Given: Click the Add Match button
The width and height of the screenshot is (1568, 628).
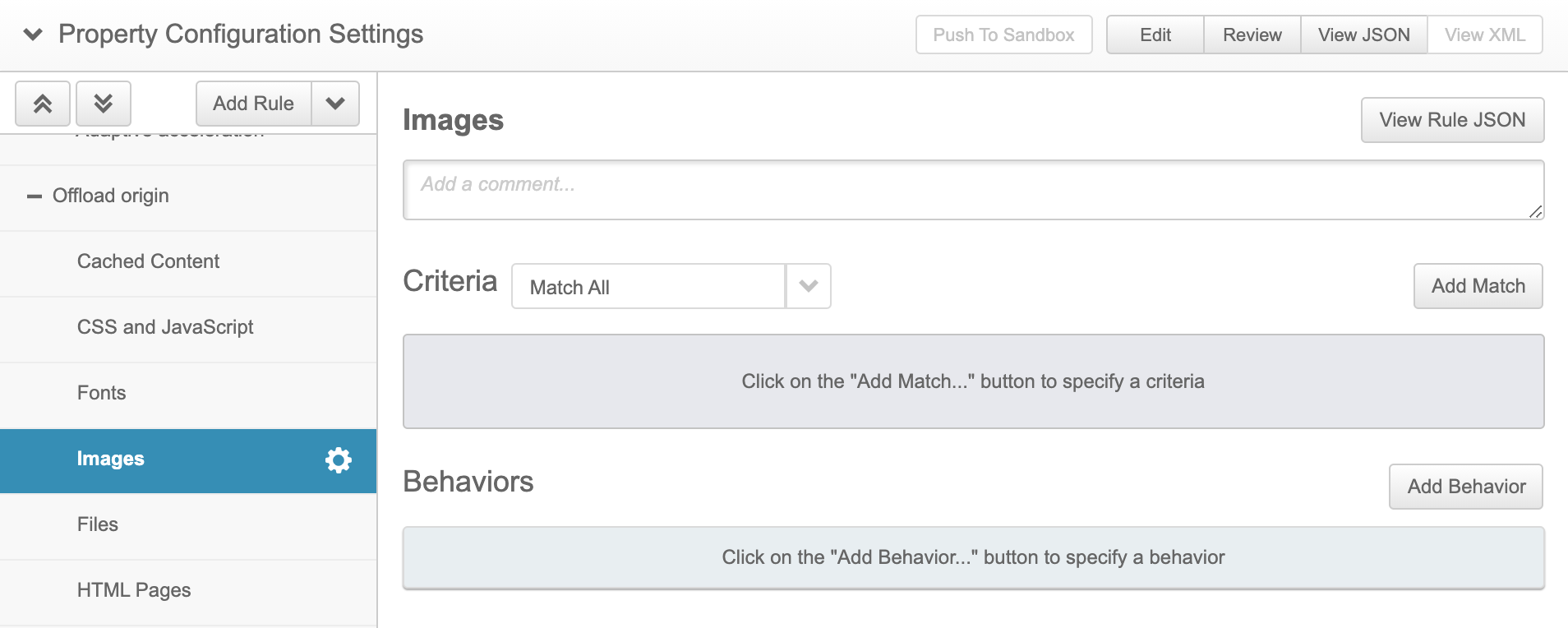Looking at the screenshot, I should [x=1478, y=286].
